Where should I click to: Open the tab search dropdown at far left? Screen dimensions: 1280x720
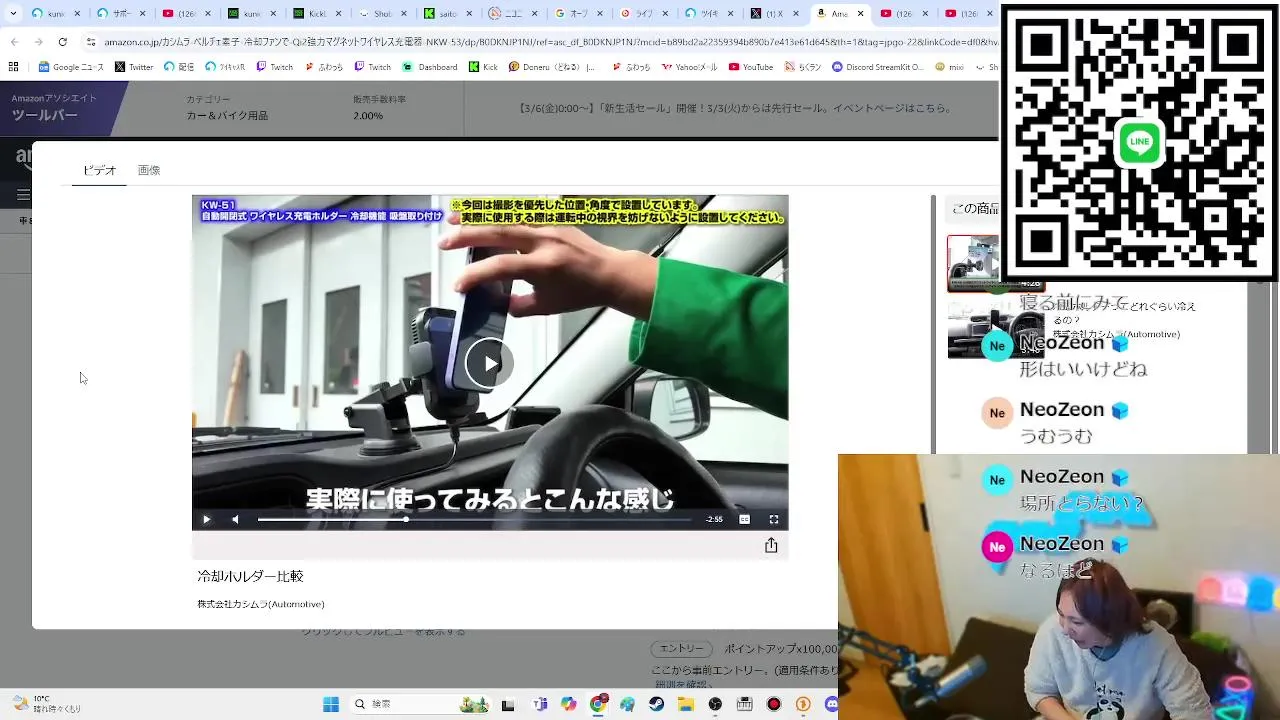pyautogui.click(x=11, y=14)
